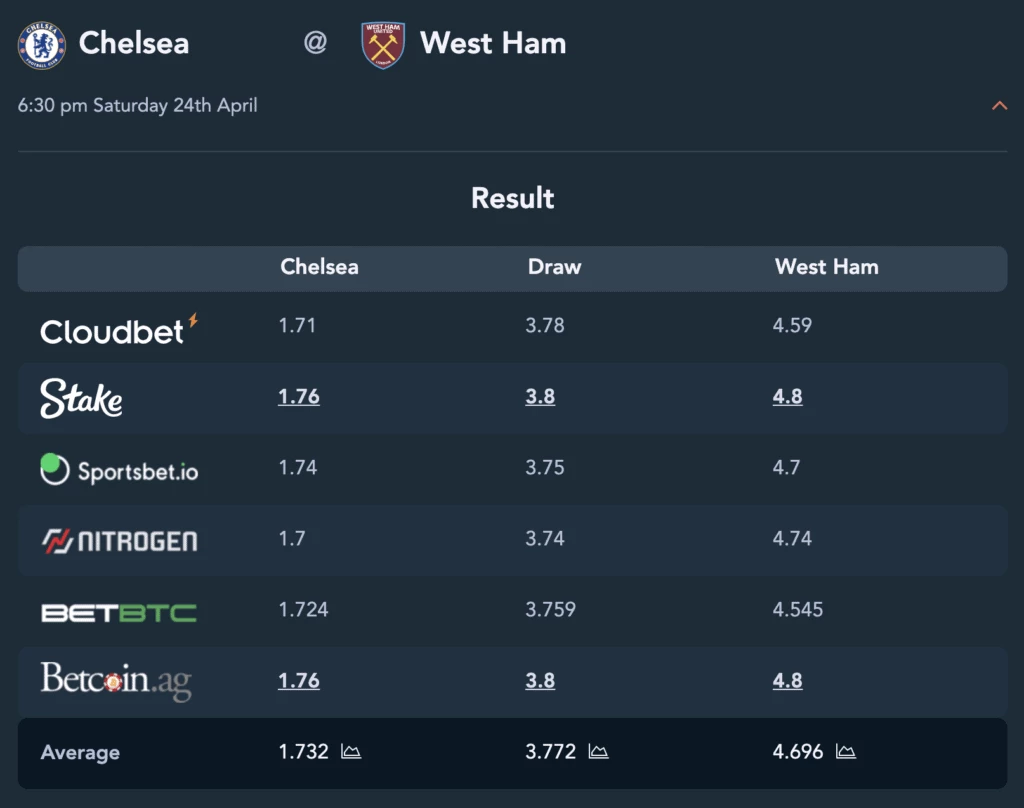Click the West Ham club crest icon
Screen dimensions: 1024x808
pyautogui.click(x=383, y=44)
